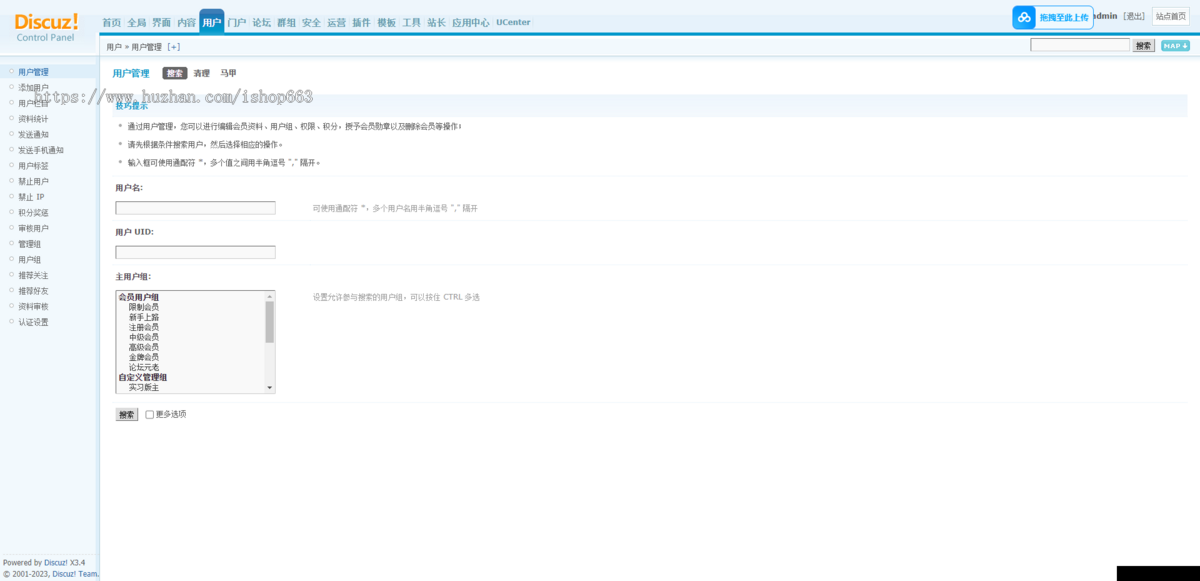The width and height of the screenshot is (1200, 581).
Task: Open 用户栏目 in the sidebar
Action: click(x=33, y=103)
